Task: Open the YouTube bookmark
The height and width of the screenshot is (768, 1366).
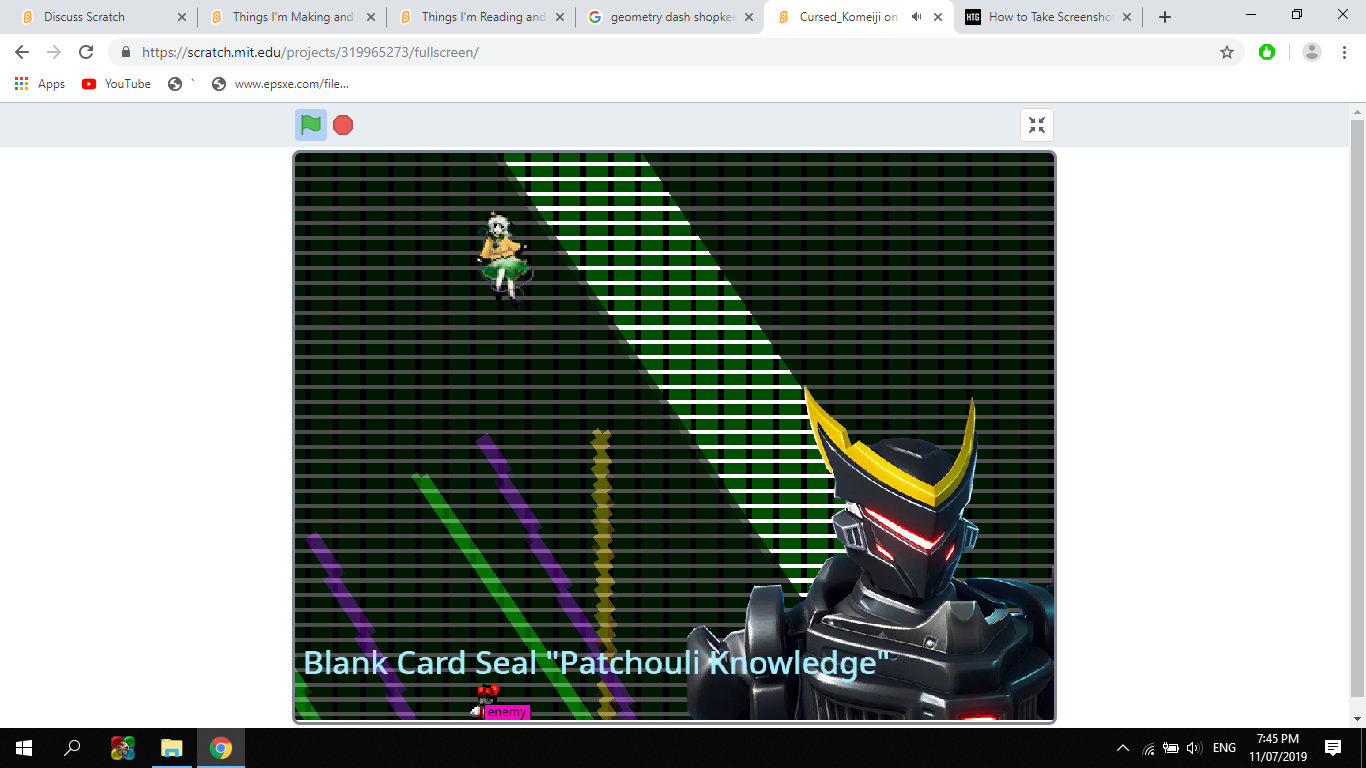Action: point(117,84)
